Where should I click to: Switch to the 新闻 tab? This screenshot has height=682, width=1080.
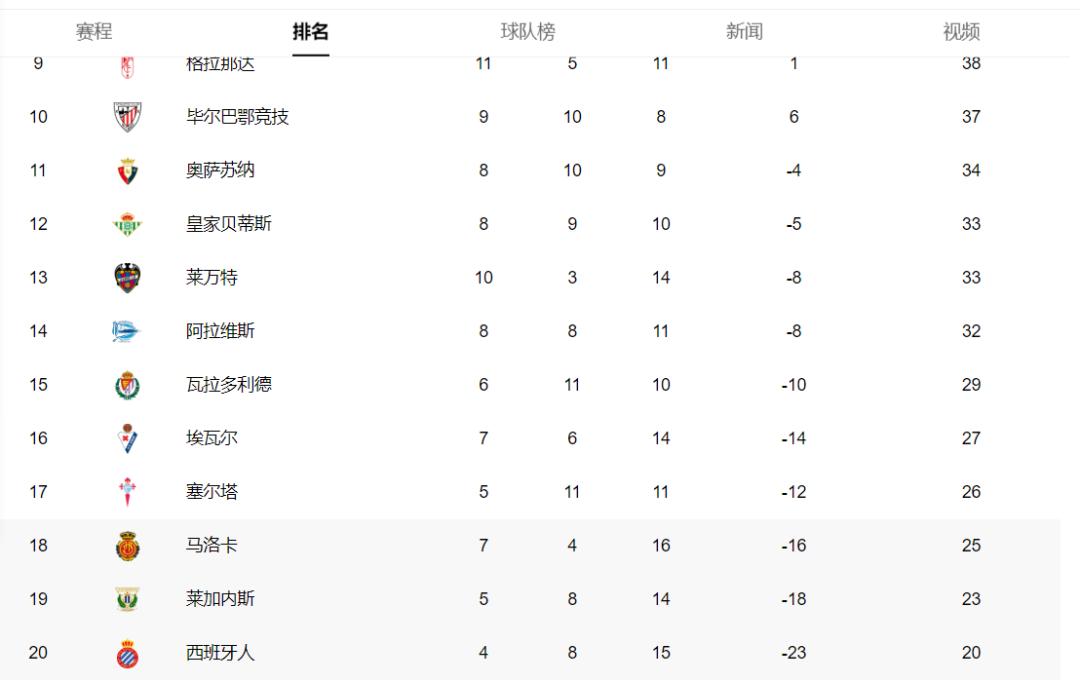point(745,32)
